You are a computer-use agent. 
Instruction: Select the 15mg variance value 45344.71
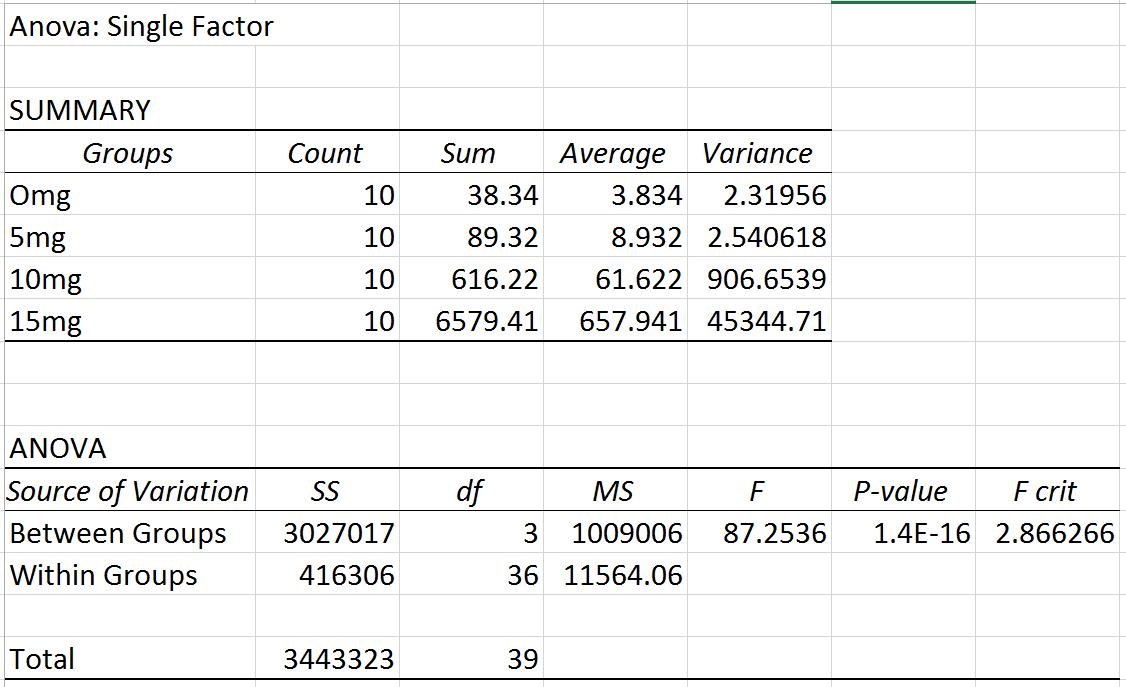766,322
